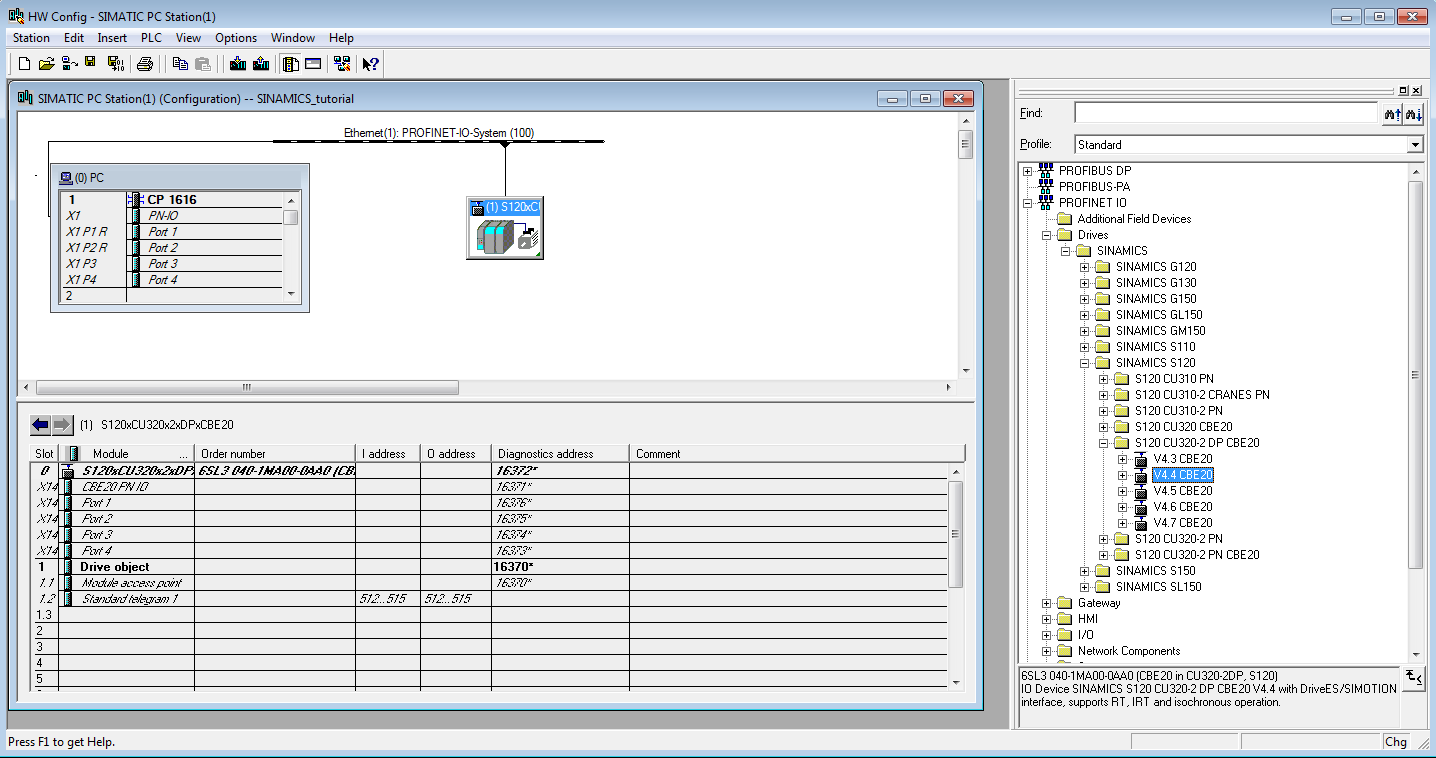Viewport: 1436px width, 758px height.
Task: Open the Window menu
Action: tap(293, 38)
